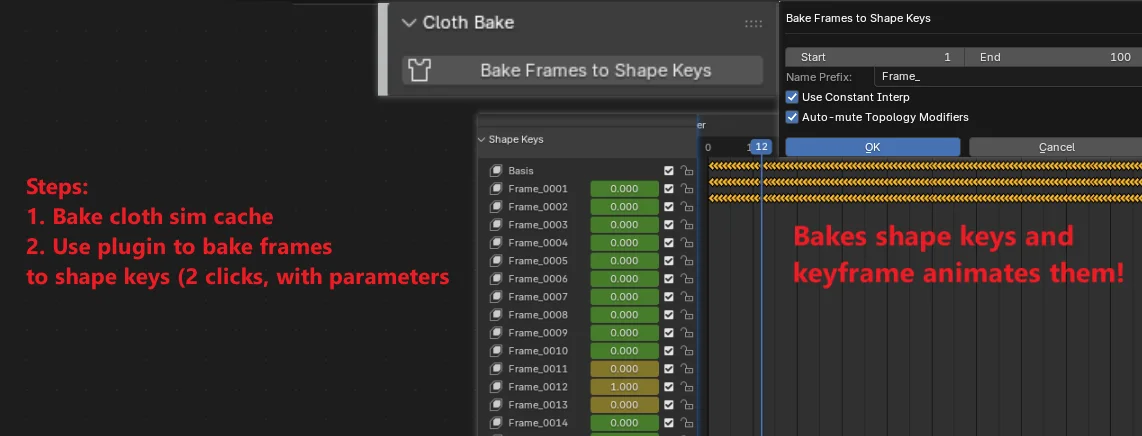
Task: Click the Frame_0012 value slider showing 1.000
Action: coord(624,387)
